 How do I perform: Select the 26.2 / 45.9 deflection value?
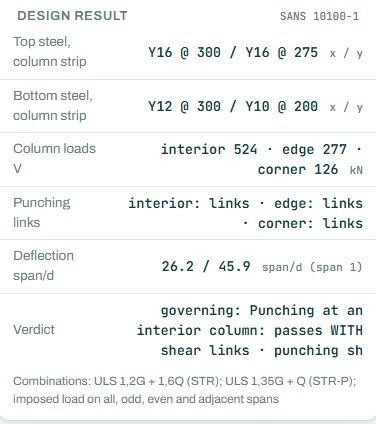[206, 266]
